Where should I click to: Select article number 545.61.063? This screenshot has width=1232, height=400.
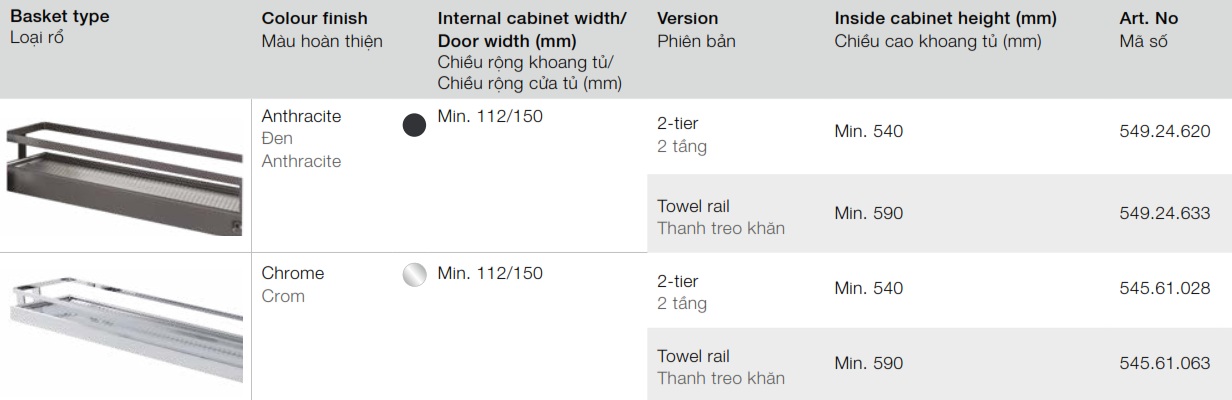(1164, 364)
